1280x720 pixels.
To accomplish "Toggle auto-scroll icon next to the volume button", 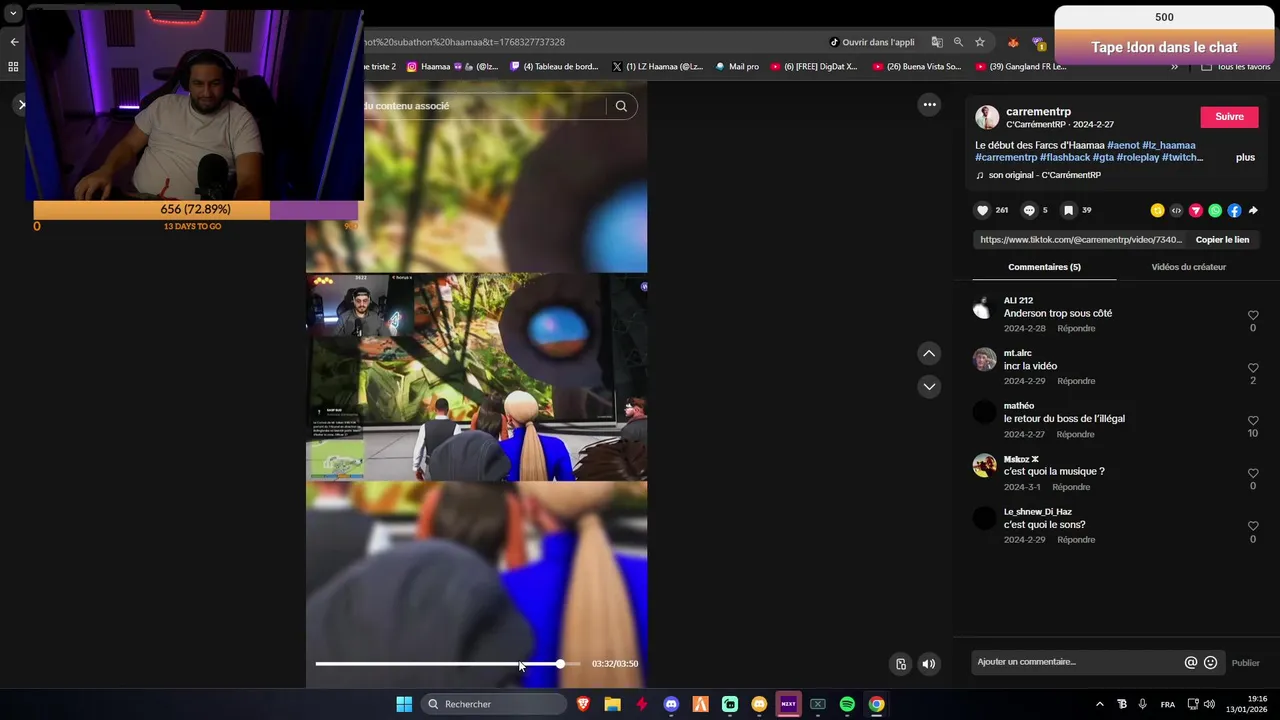I will click(901, 663).
